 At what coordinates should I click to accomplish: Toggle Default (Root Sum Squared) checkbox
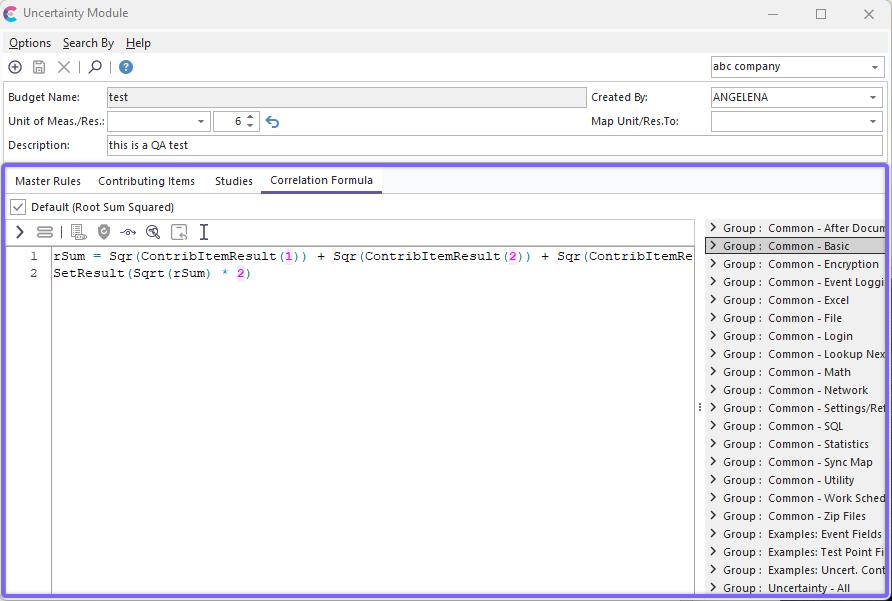(18, 207)
